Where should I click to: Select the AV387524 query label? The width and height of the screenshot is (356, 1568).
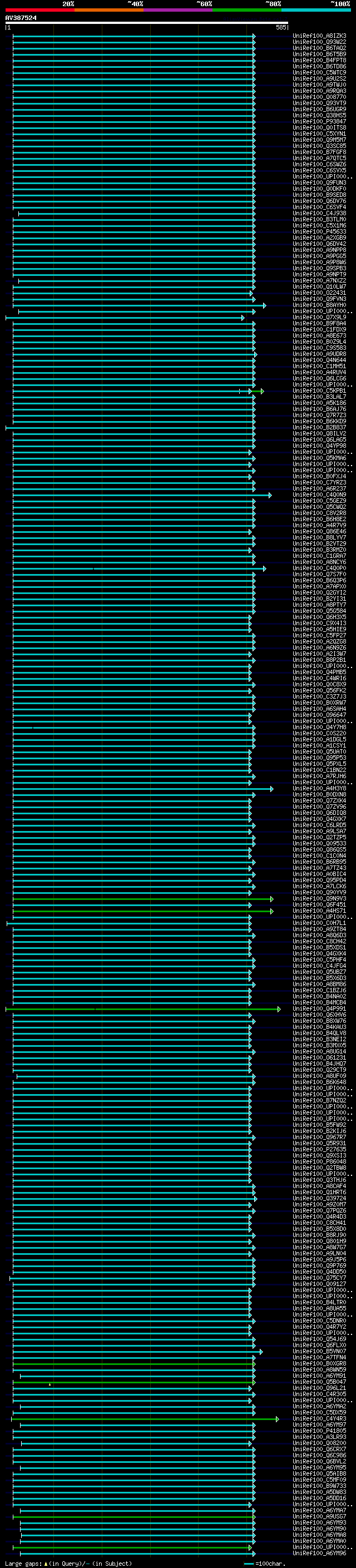tap(21, 18)
